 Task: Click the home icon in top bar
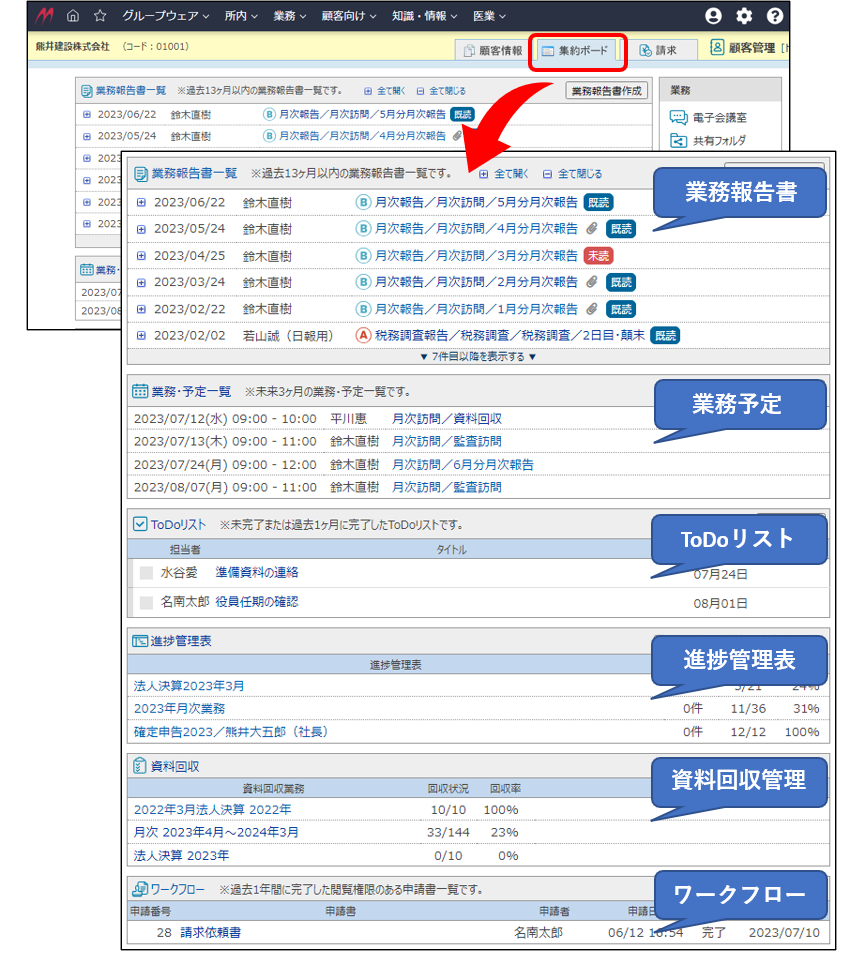click(73, 16)
